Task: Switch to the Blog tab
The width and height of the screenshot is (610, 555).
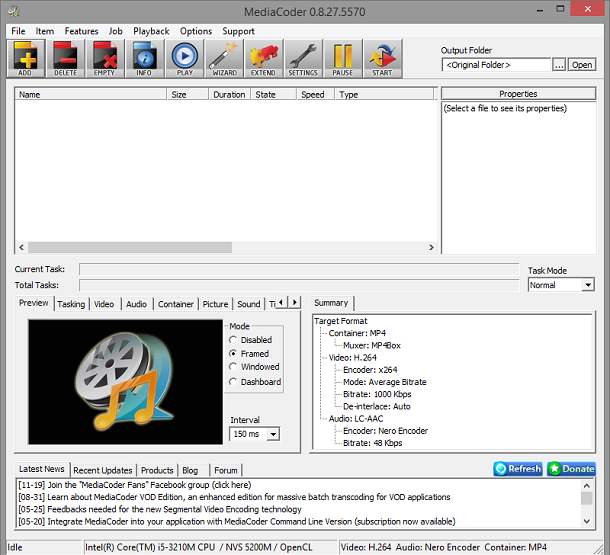Action: (190, 471)
